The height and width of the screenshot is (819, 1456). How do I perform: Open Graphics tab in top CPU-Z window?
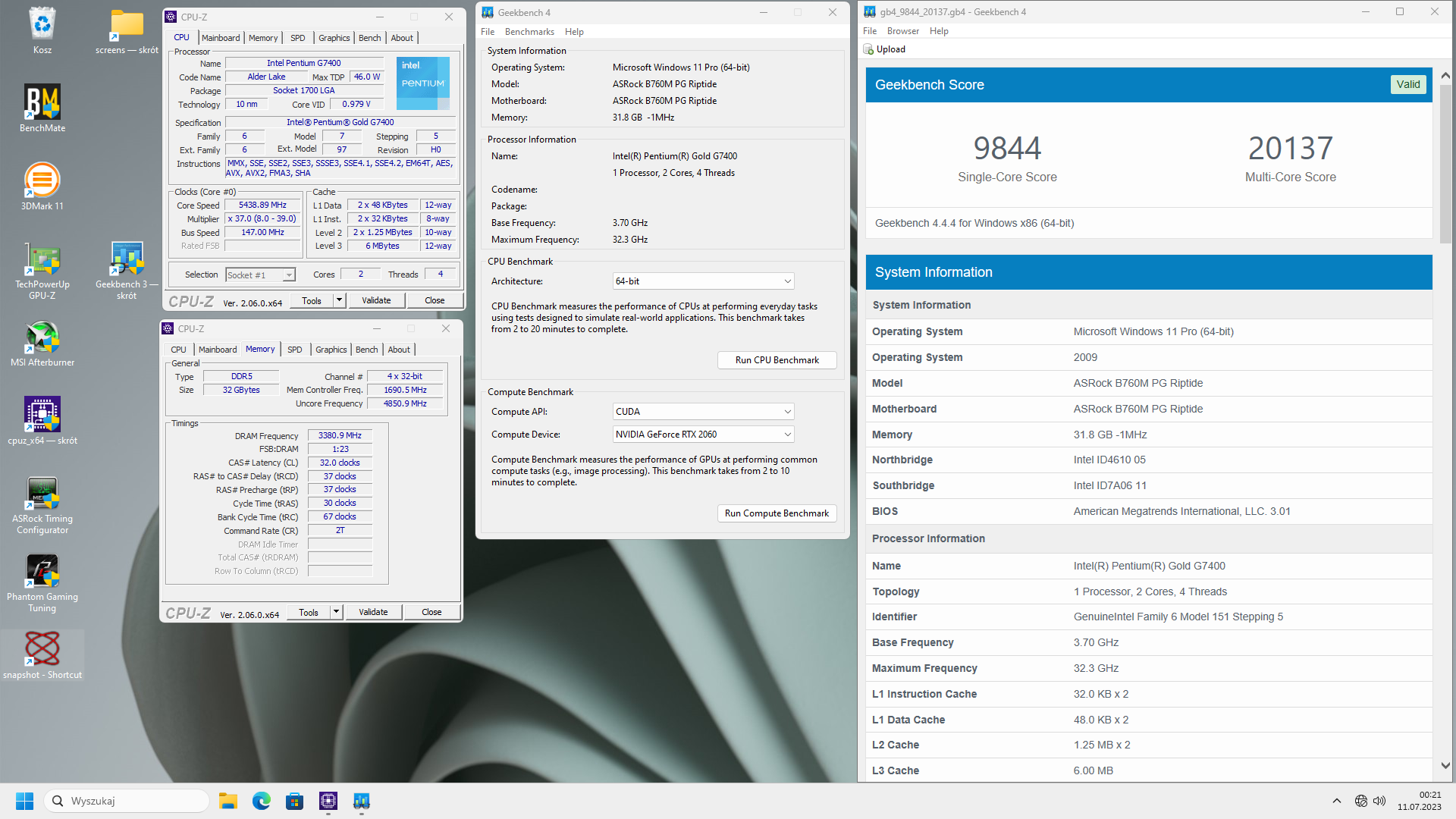[334, 38]
